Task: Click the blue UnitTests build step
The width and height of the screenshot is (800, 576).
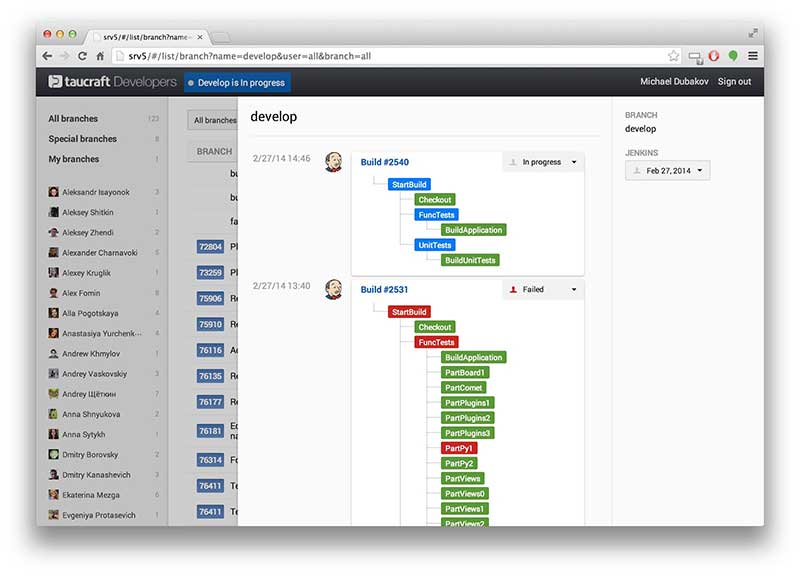Action: (435, 245)
